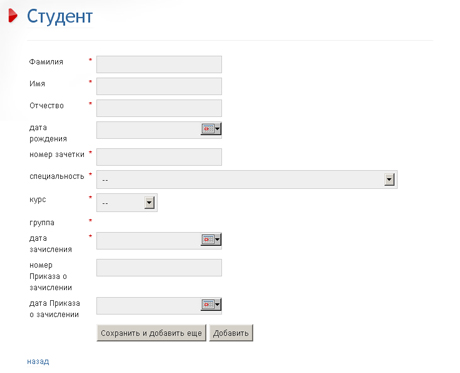Expand the специальность dropdown
The image size is (460, 373).
[389, 179]
